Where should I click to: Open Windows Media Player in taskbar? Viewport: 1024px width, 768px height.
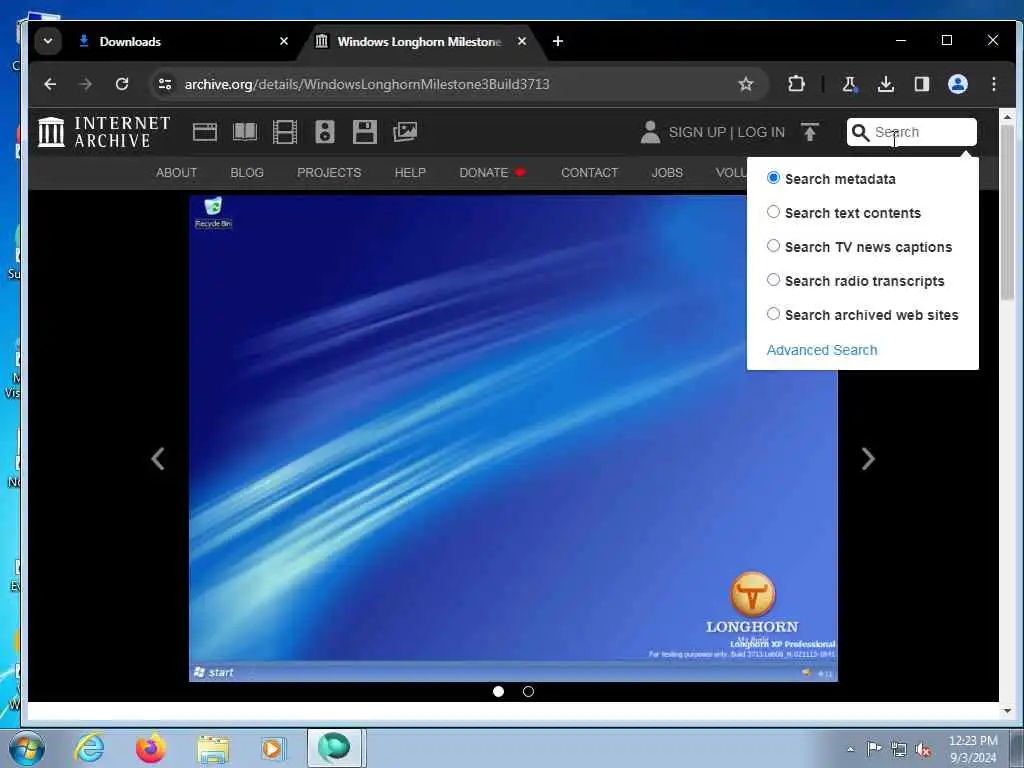tap(273, 748)
